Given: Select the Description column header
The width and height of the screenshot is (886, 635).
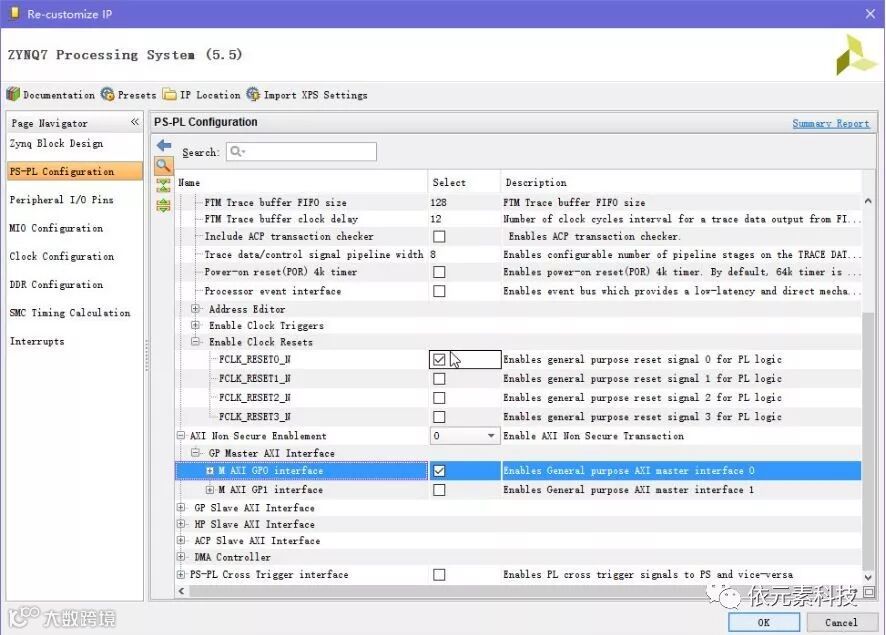Looking at the screenshot, I should click(681, 182).
